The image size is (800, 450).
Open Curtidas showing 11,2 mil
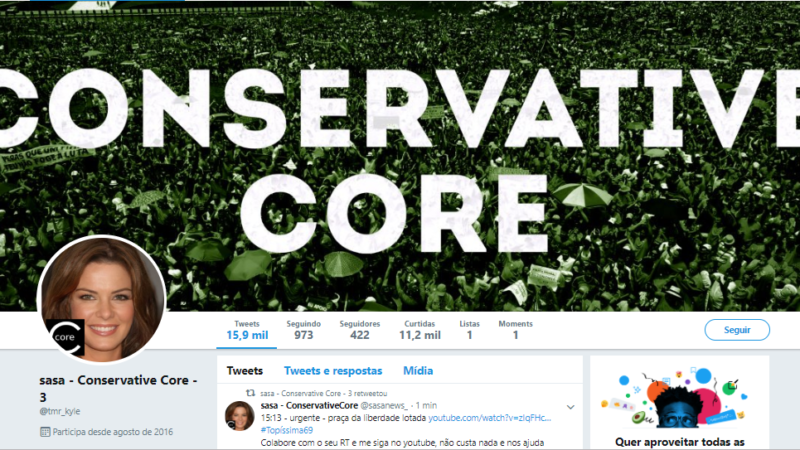tap(419, 331)
